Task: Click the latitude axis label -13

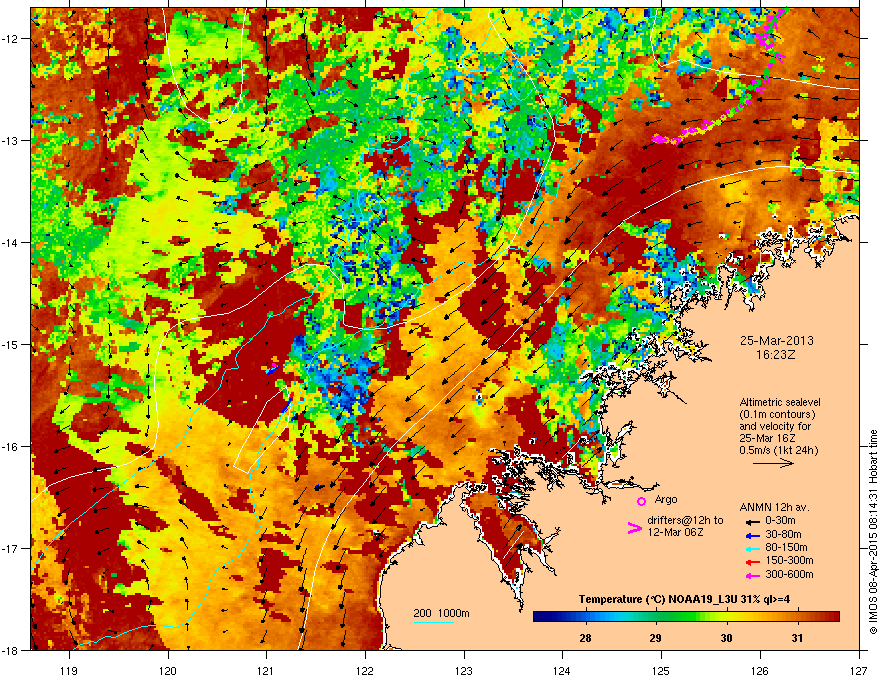Action: click(11, 141)
